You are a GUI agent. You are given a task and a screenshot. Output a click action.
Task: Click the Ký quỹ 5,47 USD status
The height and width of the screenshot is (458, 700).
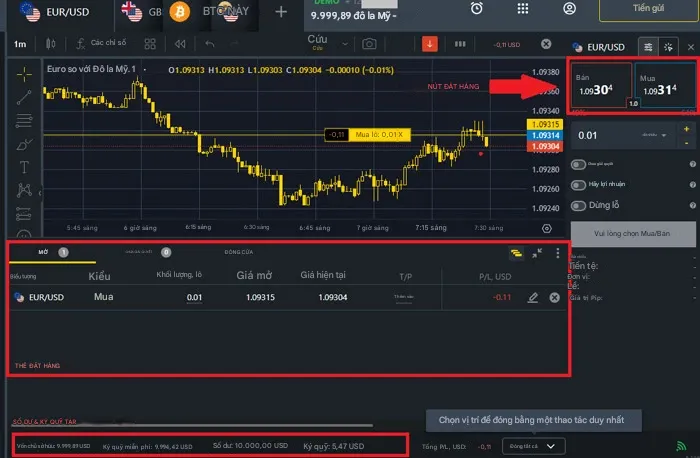tap(333, 446)
